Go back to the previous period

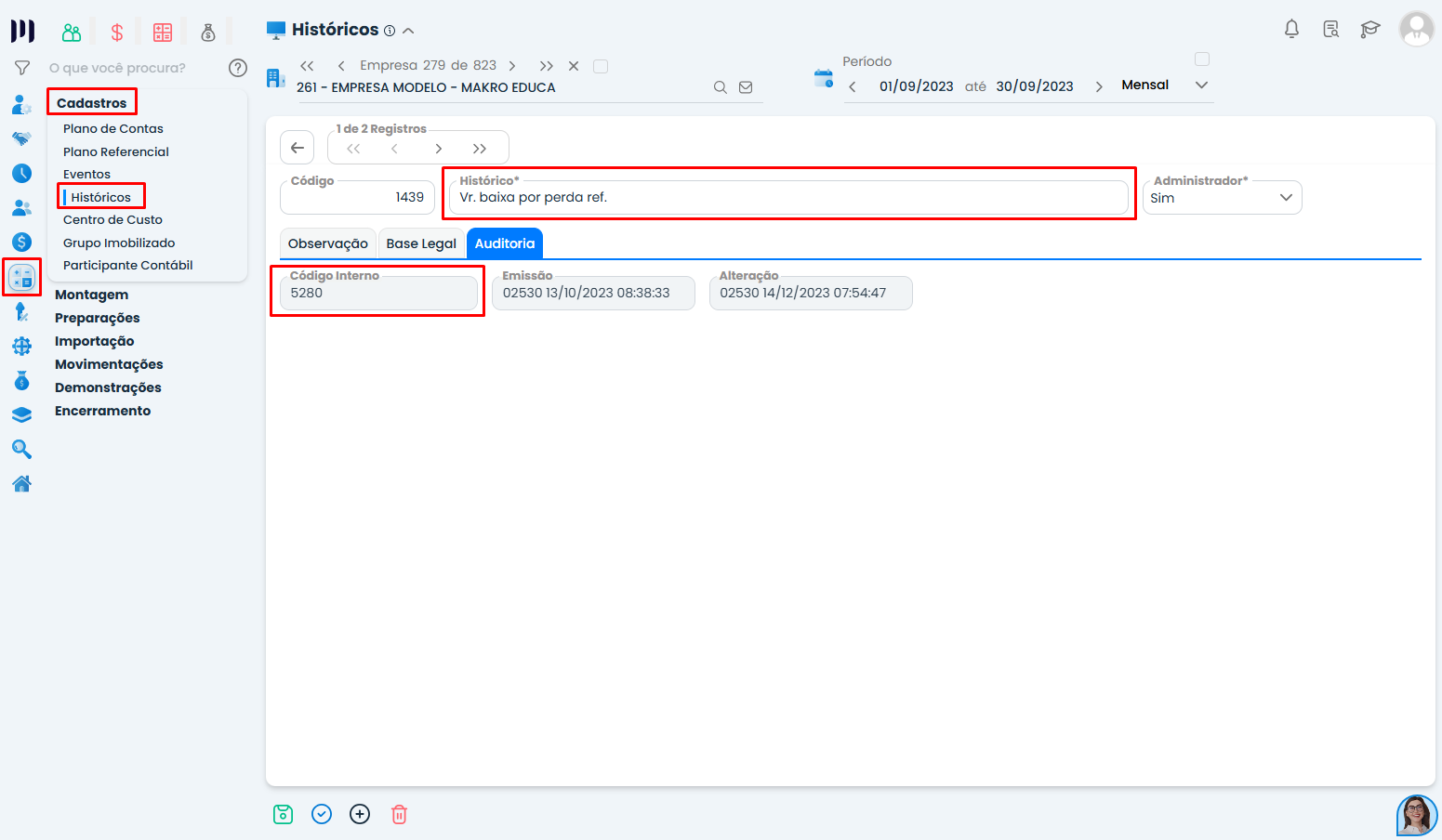(x=853, y=86)
